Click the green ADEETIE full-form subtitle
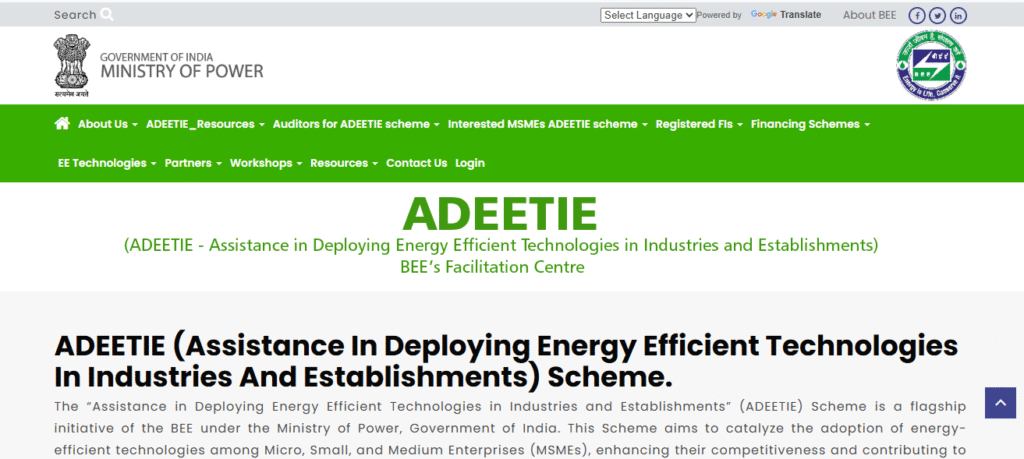This screenshot has width=1024, height=459. 501,245
